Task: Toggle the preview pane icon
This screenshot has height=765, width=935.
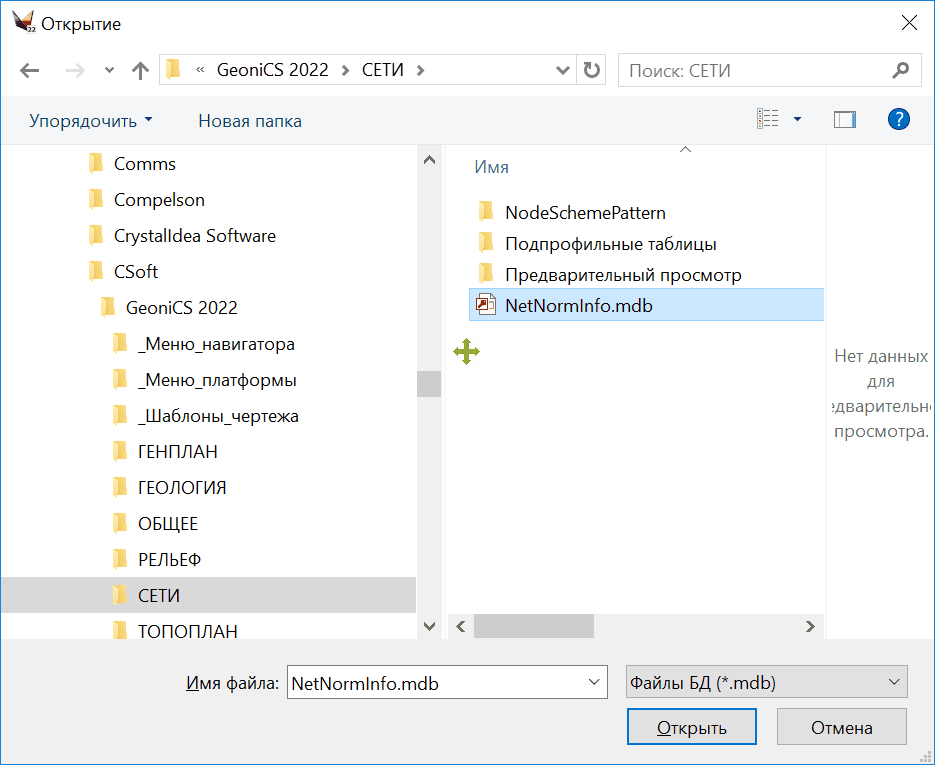Action: point(845,120)
